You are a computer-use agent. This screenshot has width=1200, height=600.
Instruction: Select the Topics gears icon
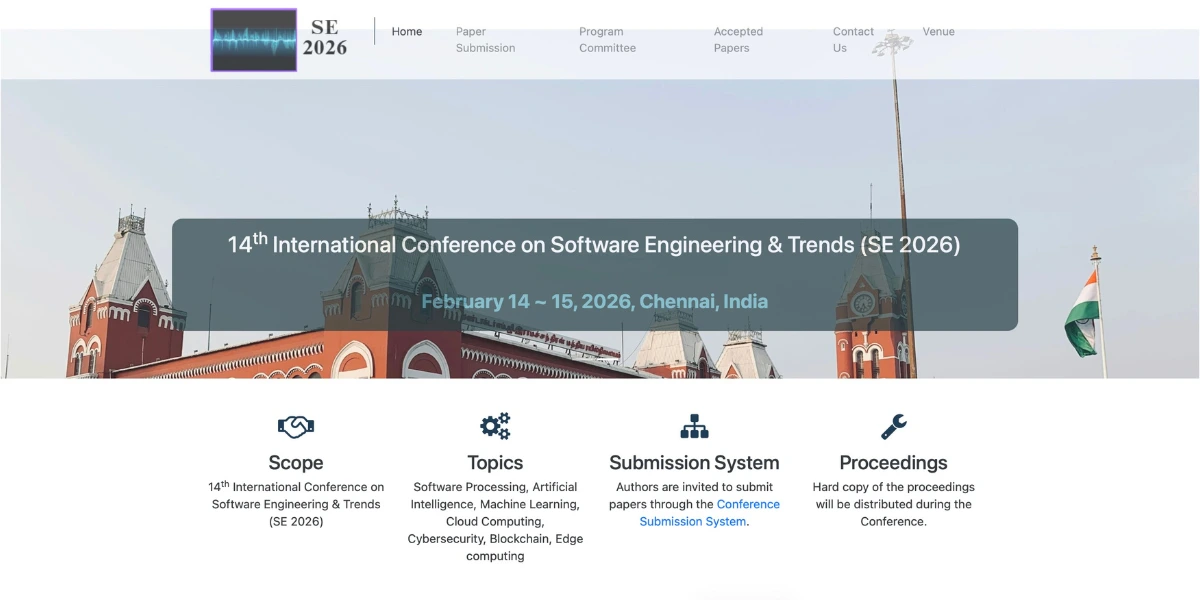(x=495, y=426)
